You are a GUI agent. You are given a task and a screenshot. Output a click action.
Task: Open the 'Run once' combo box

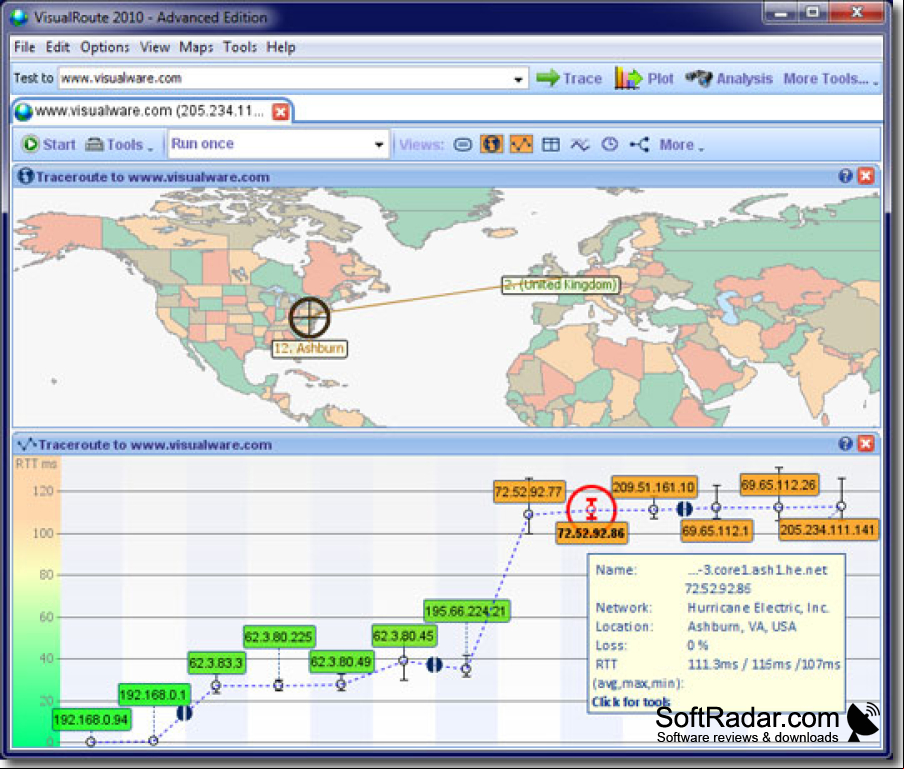[x=277, y=144]
